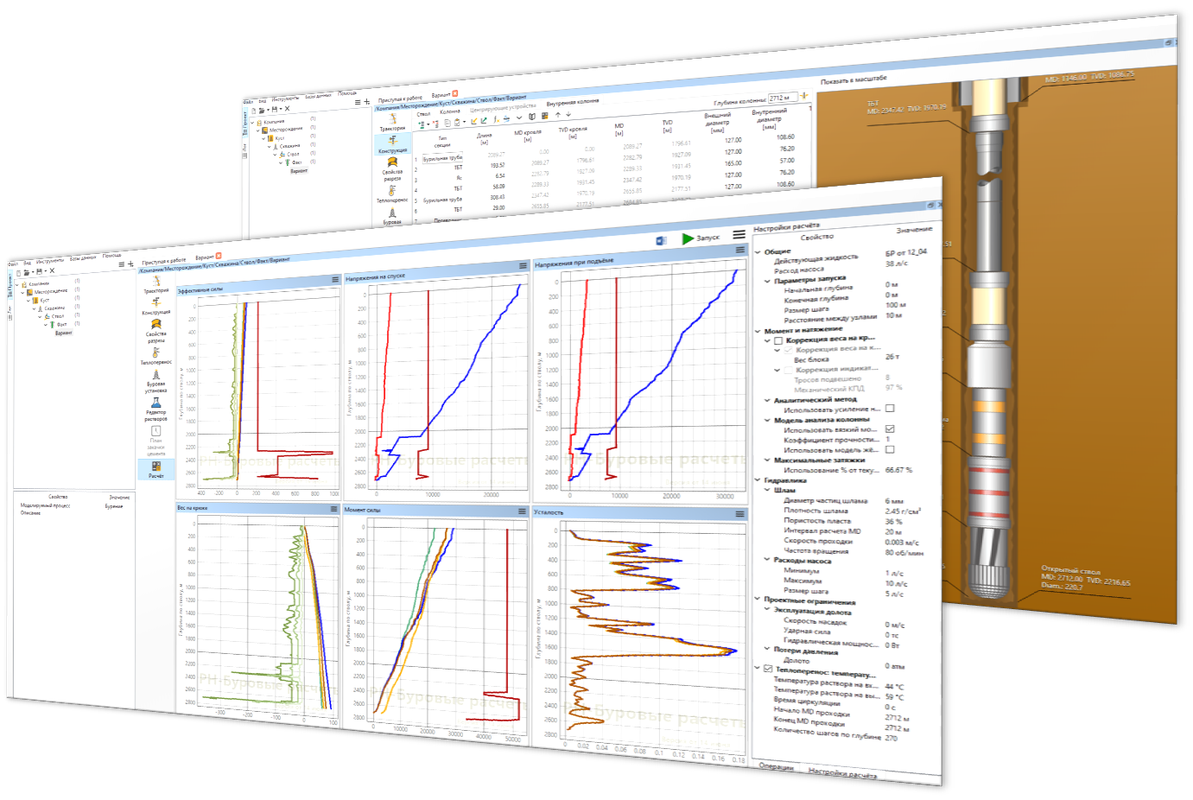The image size is (1193, 800).
Task: Open Внутренняя колонна tab in back window
Action: tap(572, 101)
